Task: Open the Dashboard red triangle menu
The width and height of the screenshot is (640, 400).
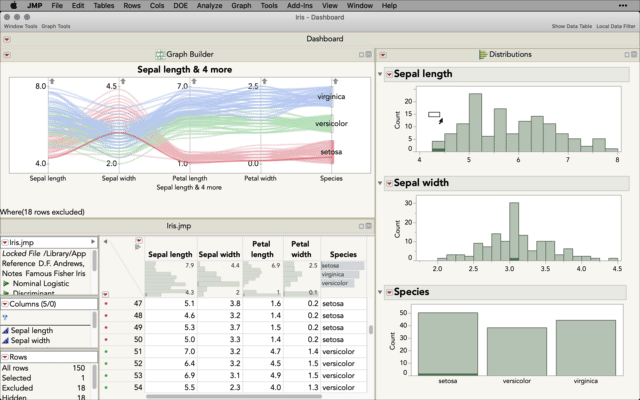Action: click(x=7, y=39)
